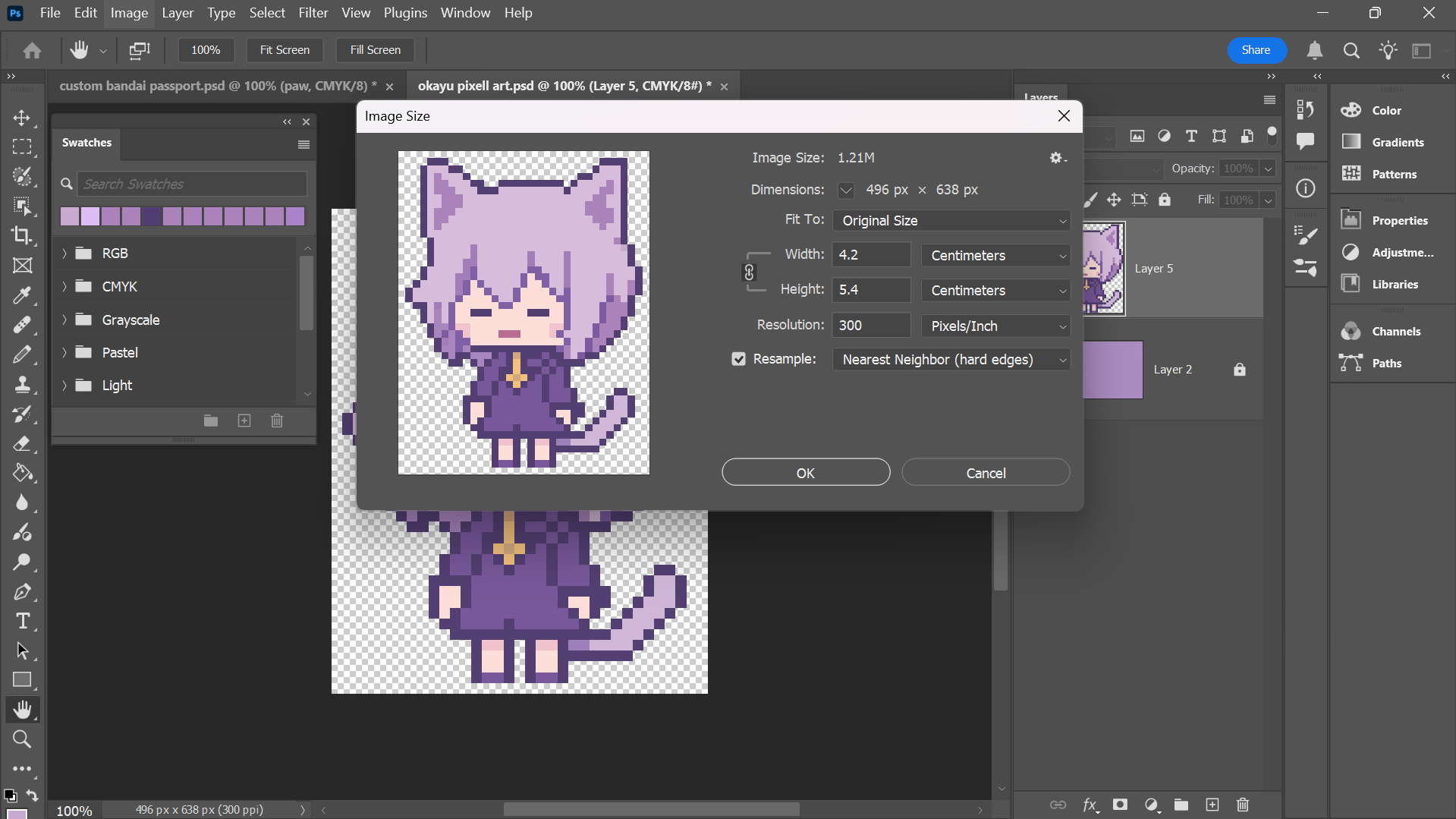Select the Move tool
The height and width of the screenshot is (819, 1456).
(22, 118)
